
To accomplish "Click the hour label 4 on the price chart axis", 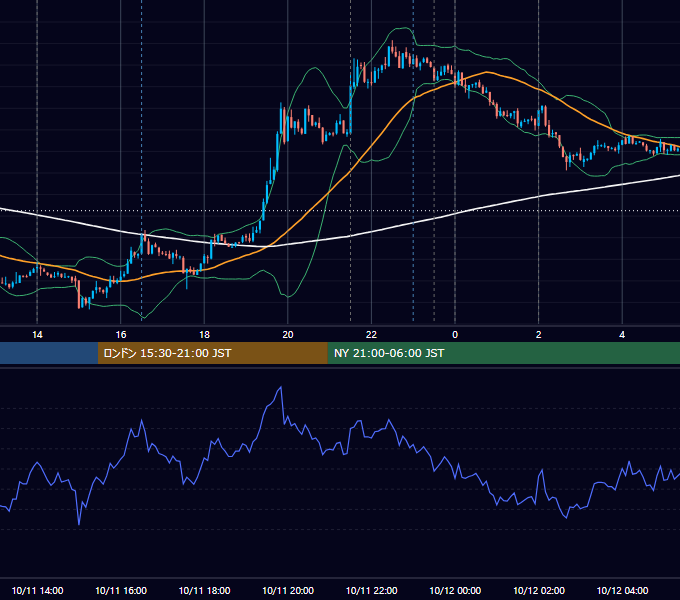I will [622, 335].
